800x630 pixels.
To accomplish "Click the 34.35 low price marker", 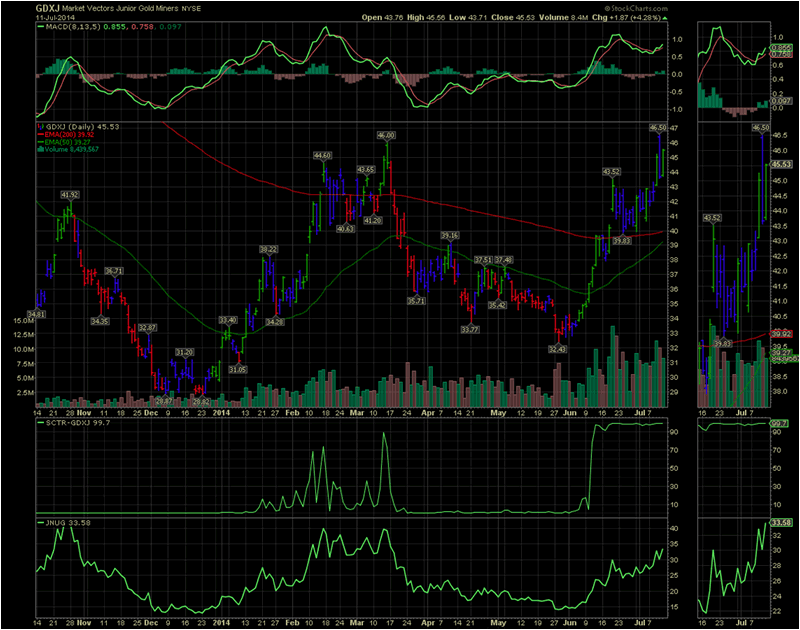I will coord(99,321).
